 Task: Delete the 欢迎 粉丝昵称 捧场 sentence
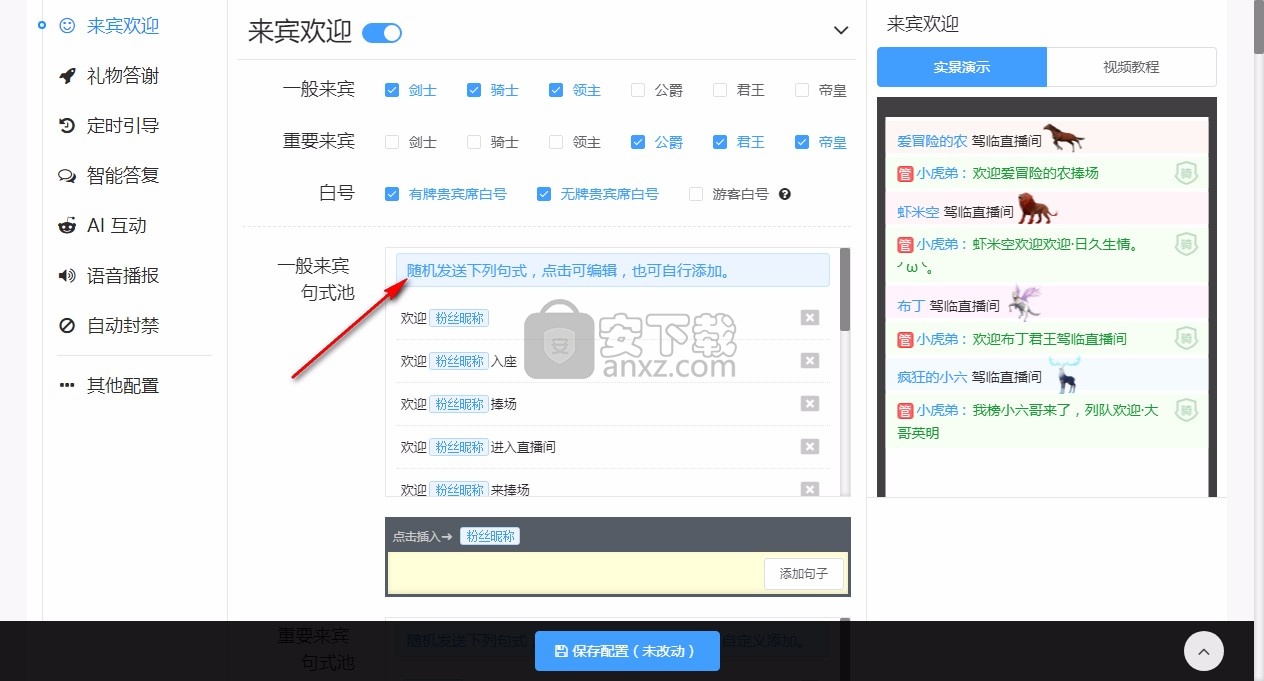810,404
